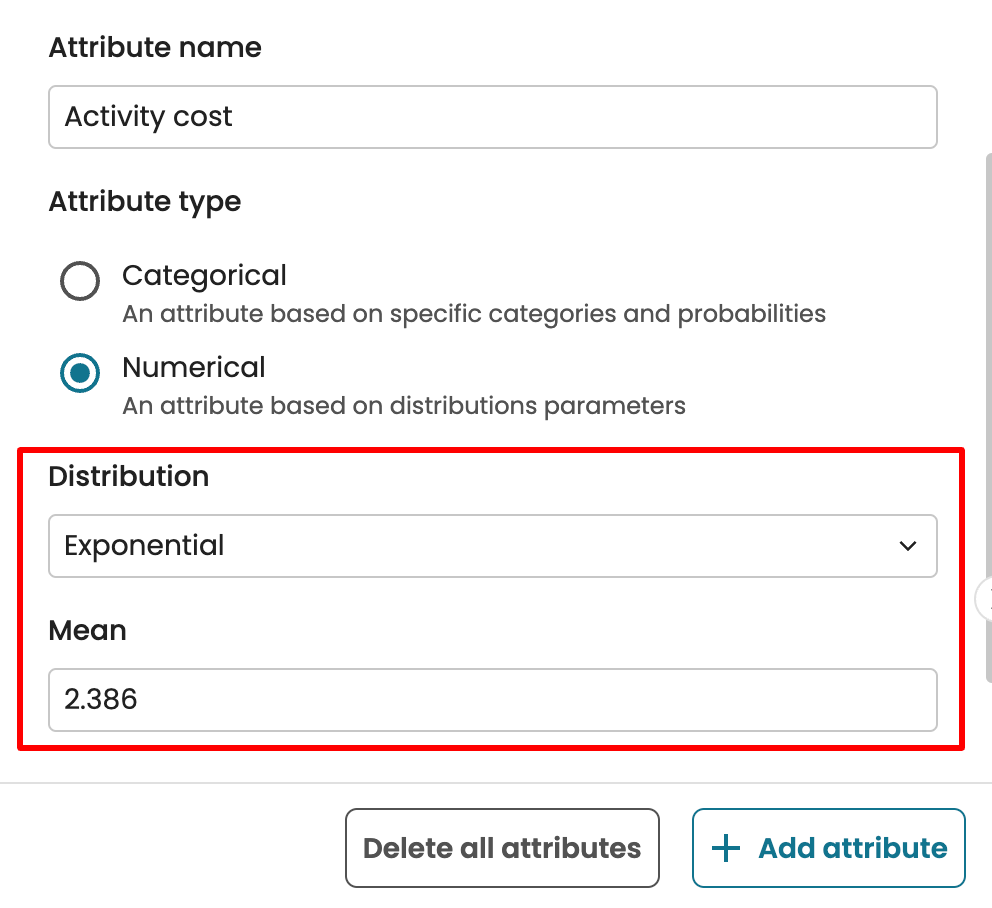
Task: Click the round collapse handle at right edge
Action: coord(984,599)
